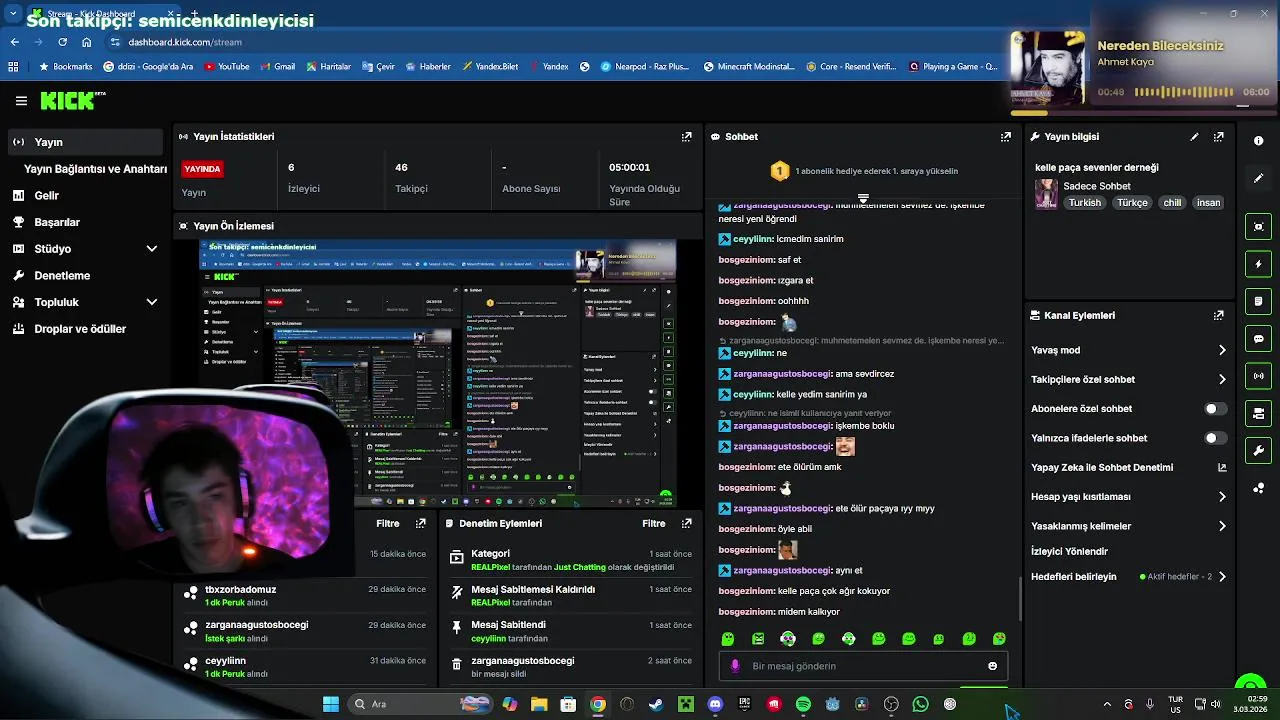
Task: Toggle the document list icon in right sidebar
Action: [1258, 301]
